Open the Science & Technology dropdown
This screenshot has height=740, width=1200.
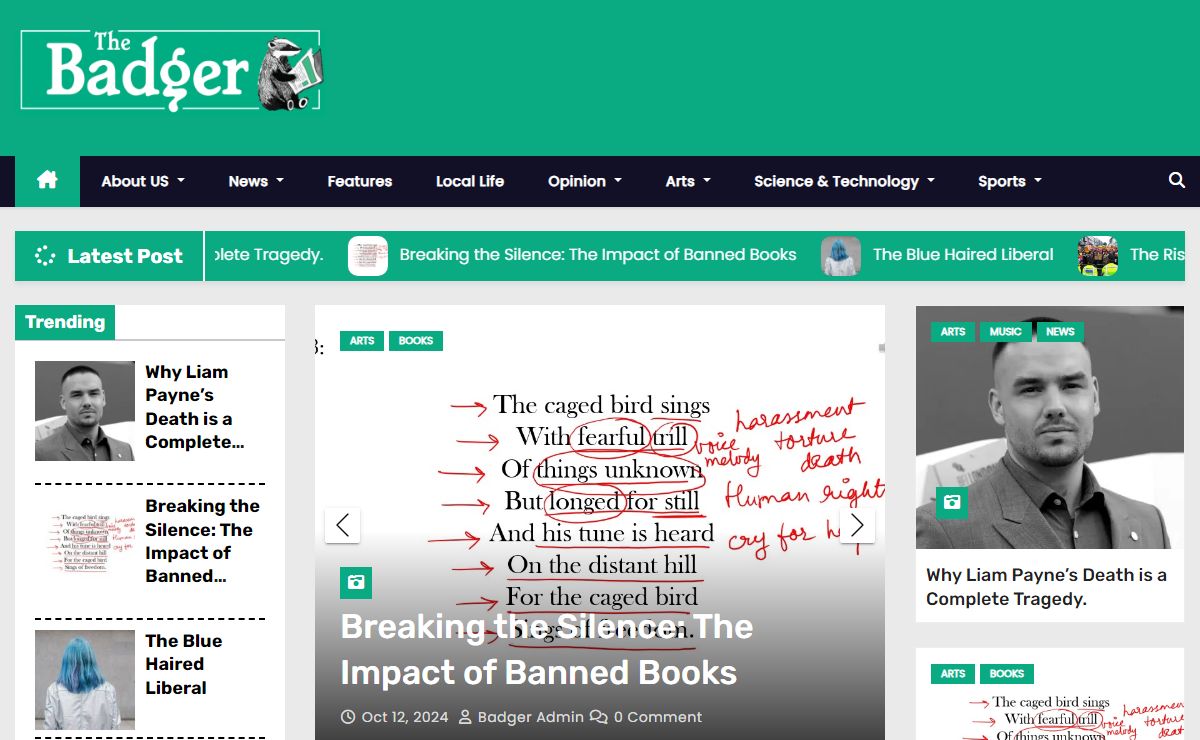click(x=843, y=181)
